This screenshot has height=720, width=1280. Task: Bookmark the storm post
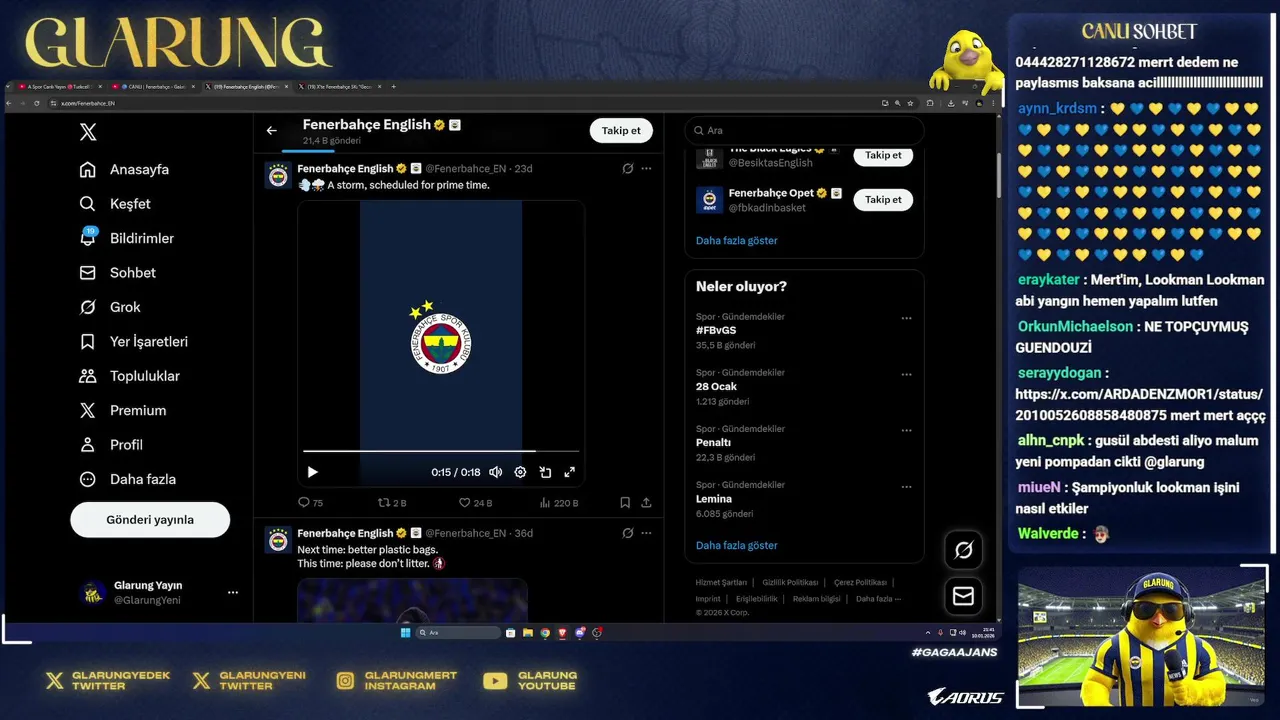click(625, 502)
